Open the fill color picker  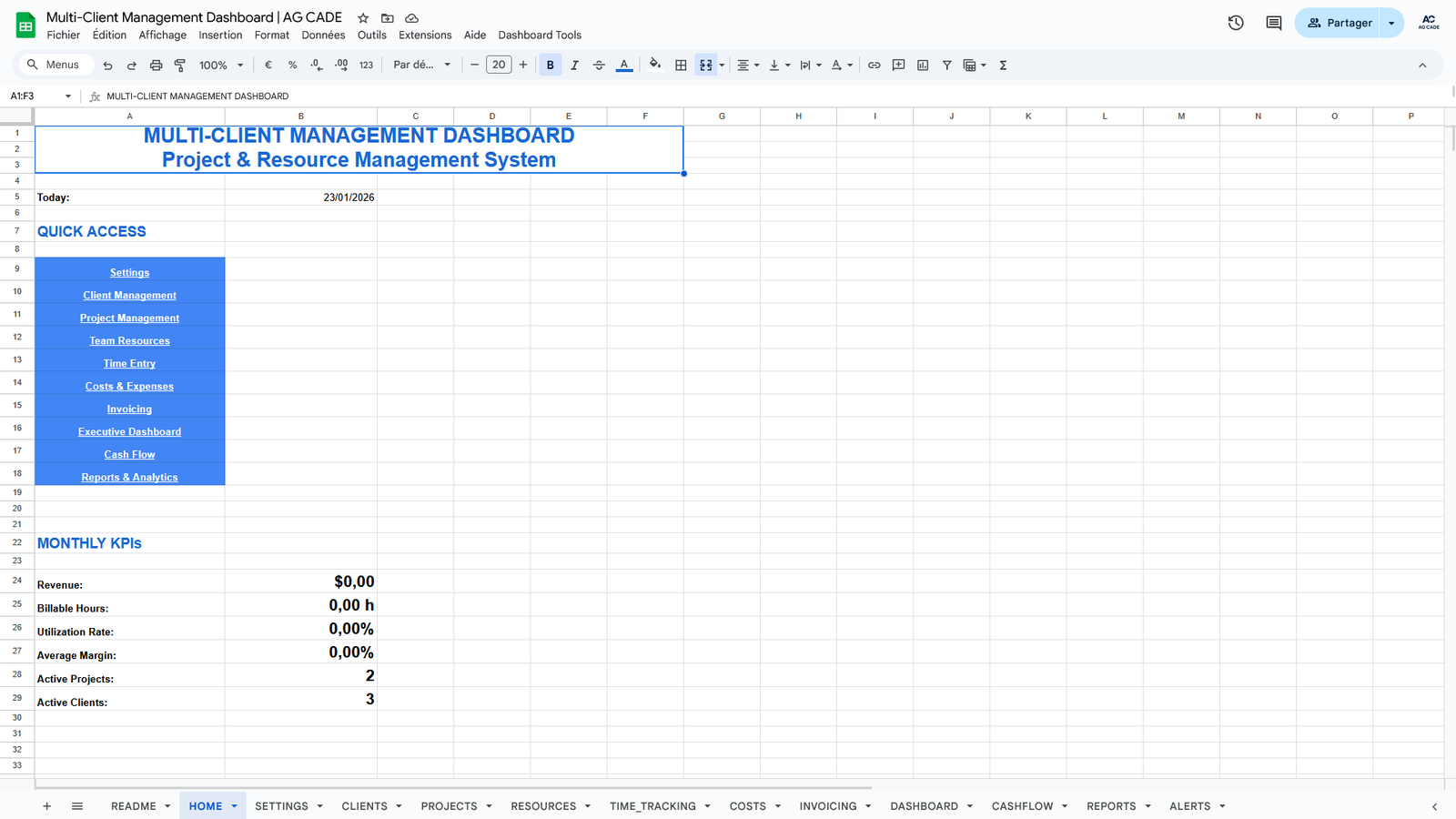(654, 66)
